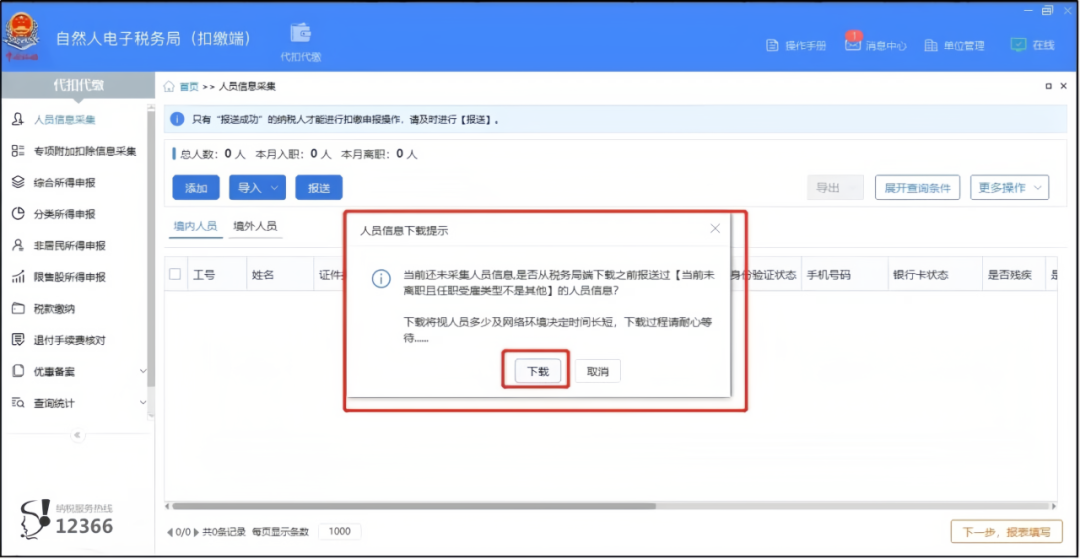The width and height of the screenshot is (1080, 559).
Task: Expand the 优惠备案 sidebar section
Action: tap(143, 372)
